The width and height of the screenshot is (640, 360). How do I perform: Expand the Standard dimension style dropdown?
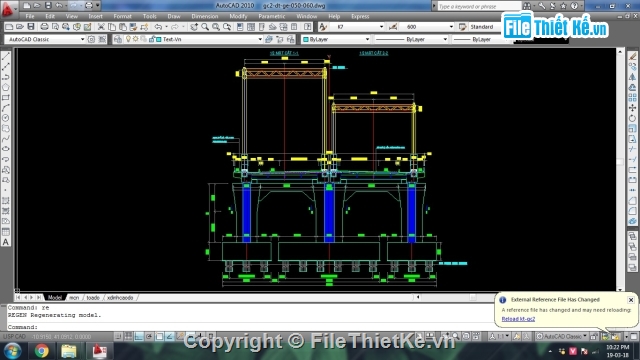pyautogui.click(x=485, y=27)
